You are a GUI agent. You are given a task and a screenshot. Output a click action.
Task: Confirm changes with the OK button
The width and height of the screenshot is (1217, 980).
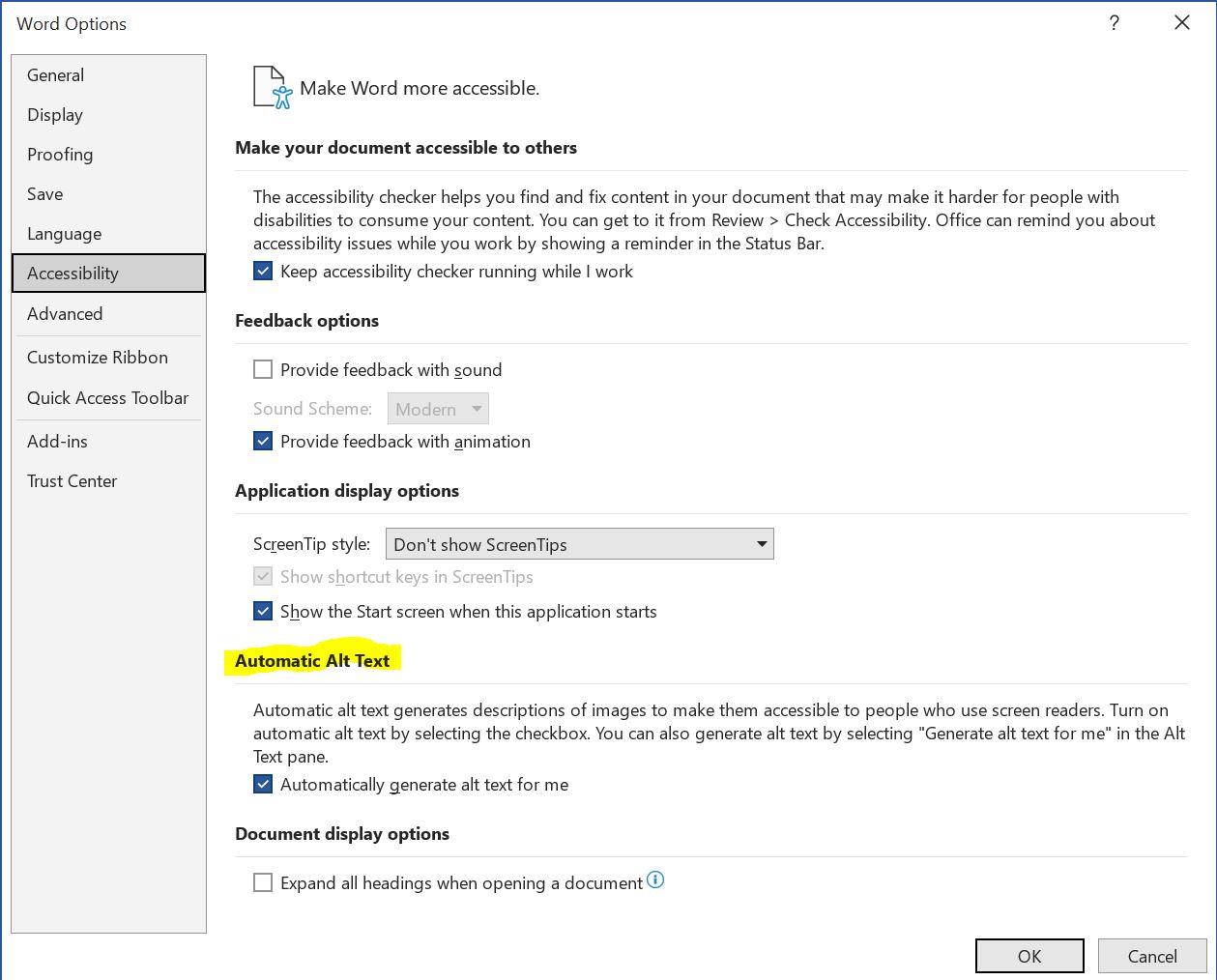point(1029,955)
